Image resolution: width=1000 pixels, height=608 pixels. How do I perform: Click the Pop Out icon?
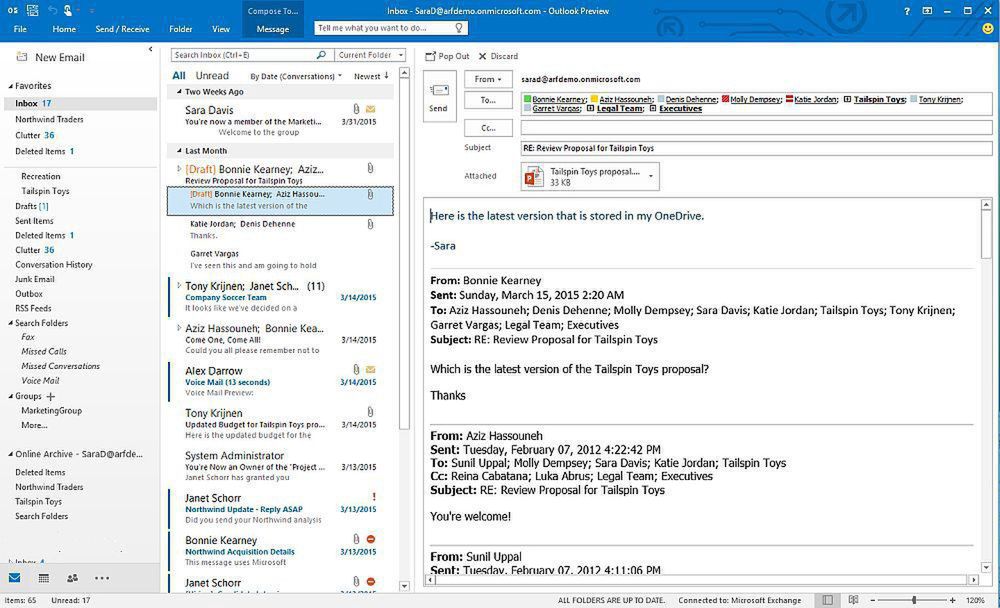pyautogui.click(x=430, y=56)
